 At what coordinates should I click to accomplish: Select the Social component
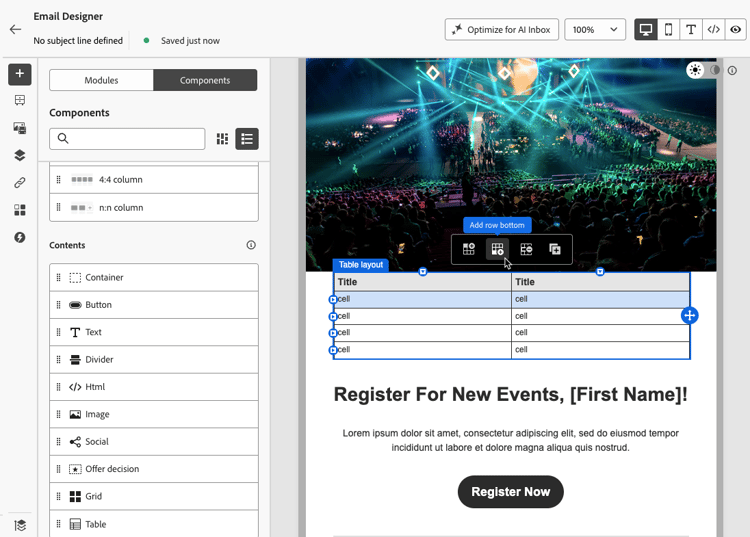154,441
